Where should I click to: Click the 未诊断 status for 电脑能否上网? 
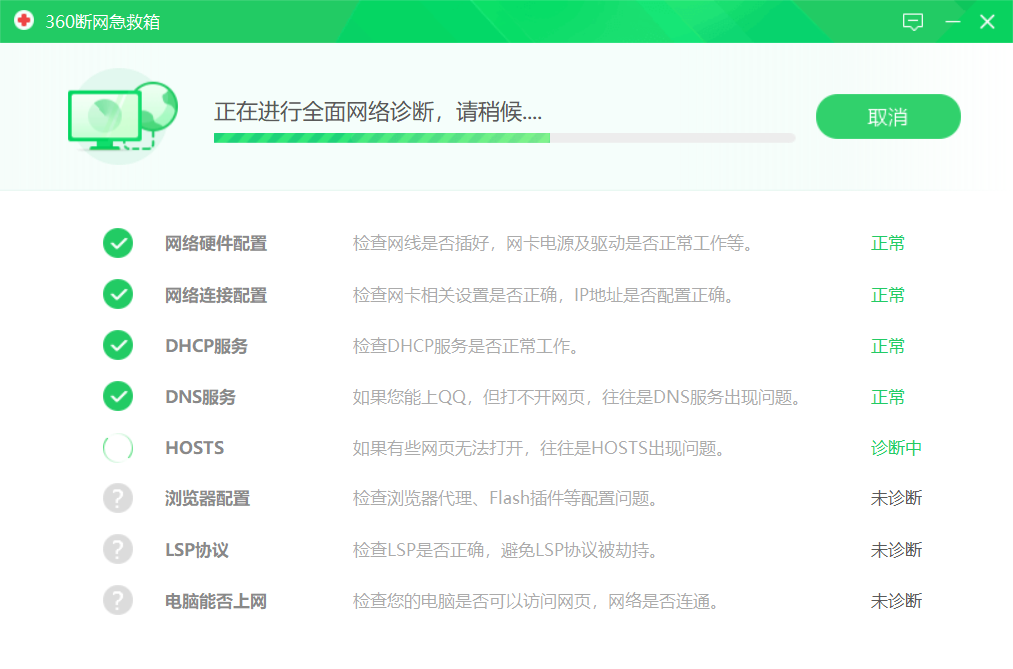click(895, 601)
